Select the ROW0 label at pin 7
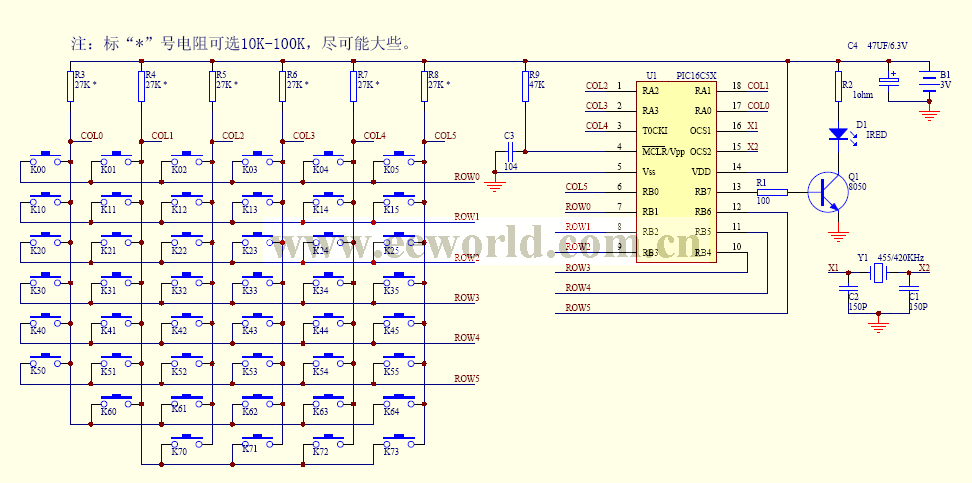This screenshot has width=972, height=483. pos(578,206)
